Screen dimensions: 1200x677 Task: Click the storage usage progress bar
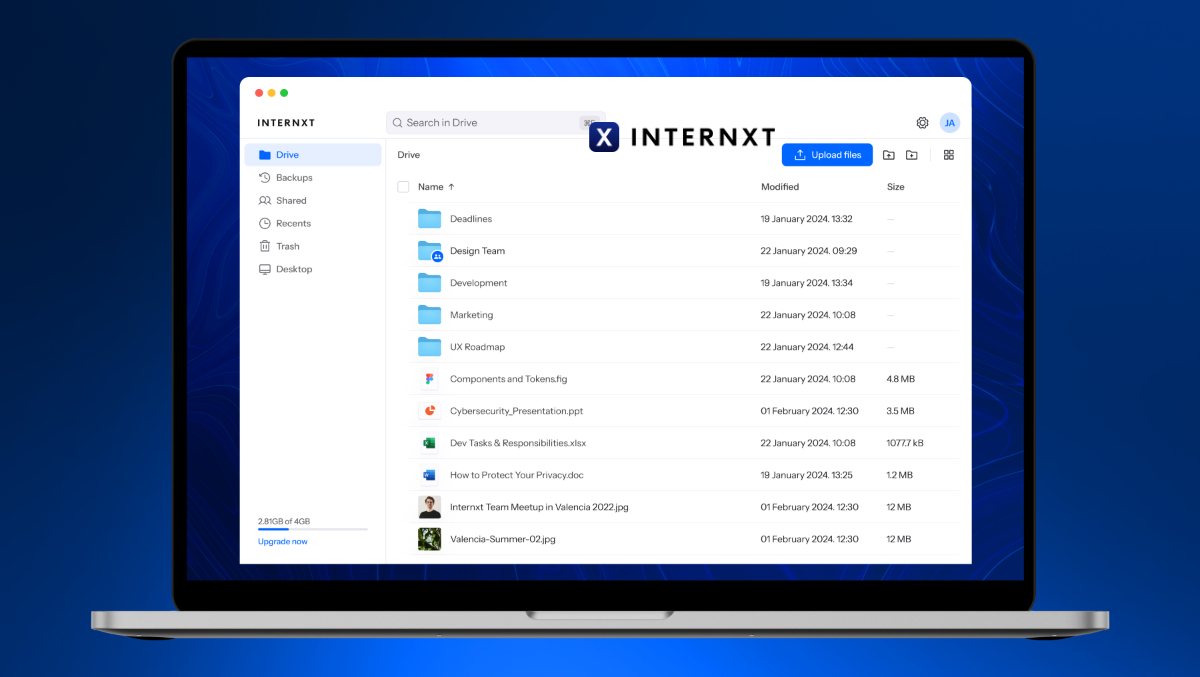(312, 529)
